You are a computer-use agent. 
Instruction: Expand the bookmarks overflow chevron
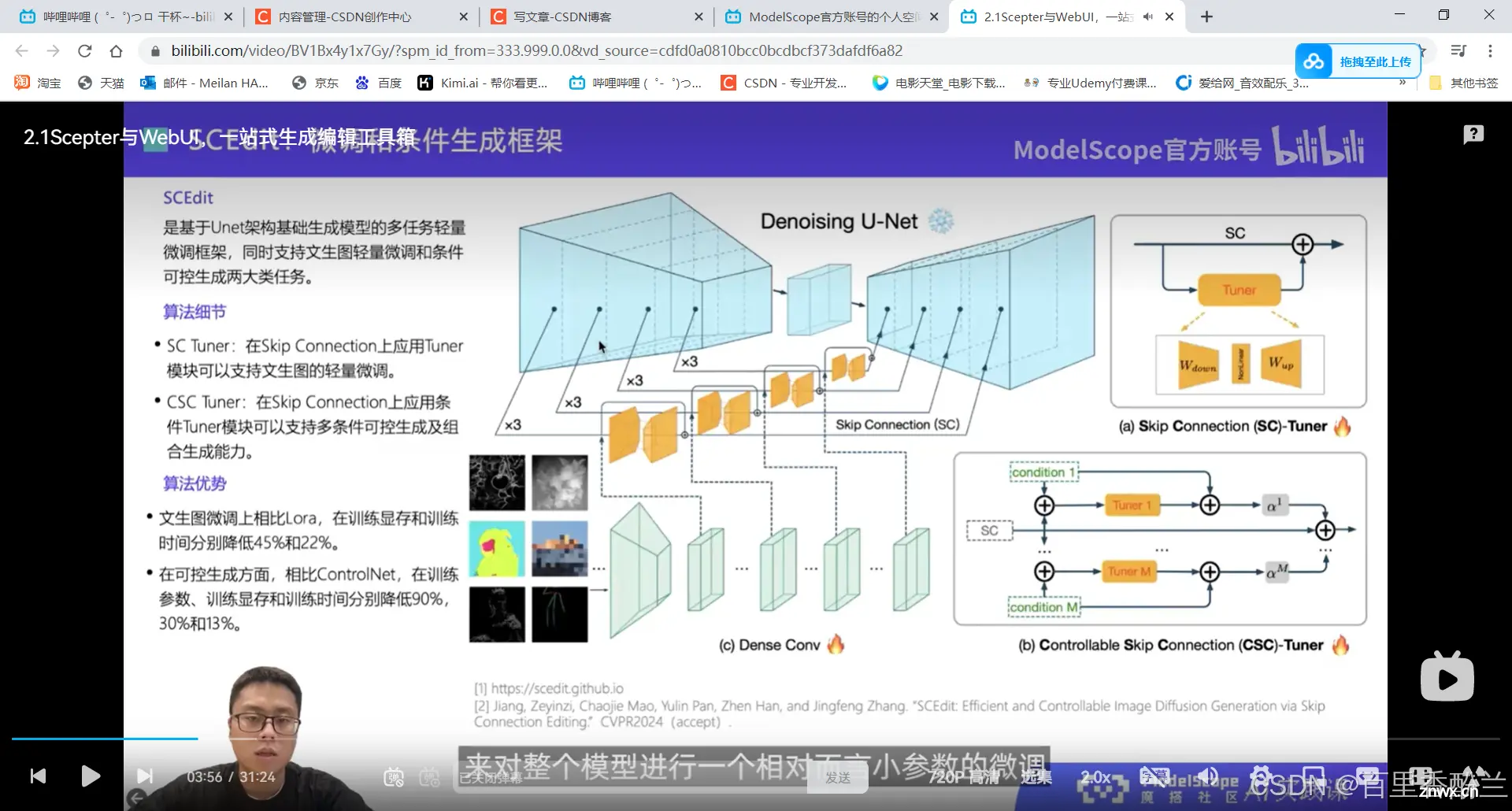pos(1403,83)
